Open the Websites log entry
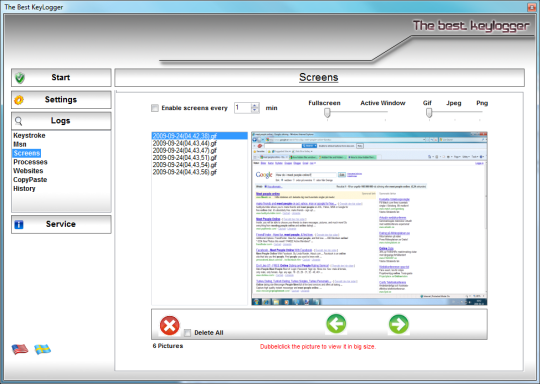 coord(28,171)
